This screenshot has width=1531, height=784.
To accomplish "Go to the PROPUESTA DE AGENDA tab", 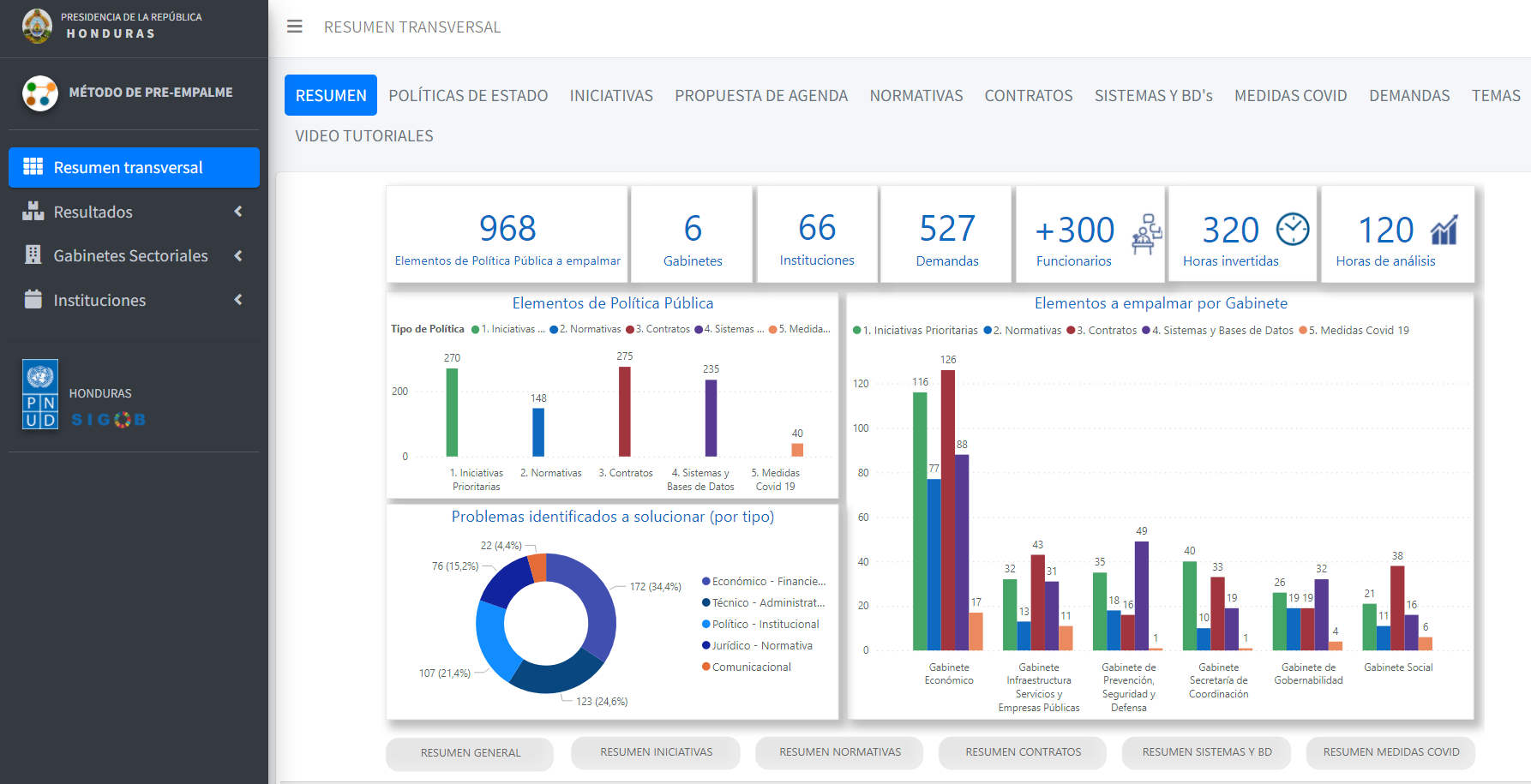I will coord(761,95).
